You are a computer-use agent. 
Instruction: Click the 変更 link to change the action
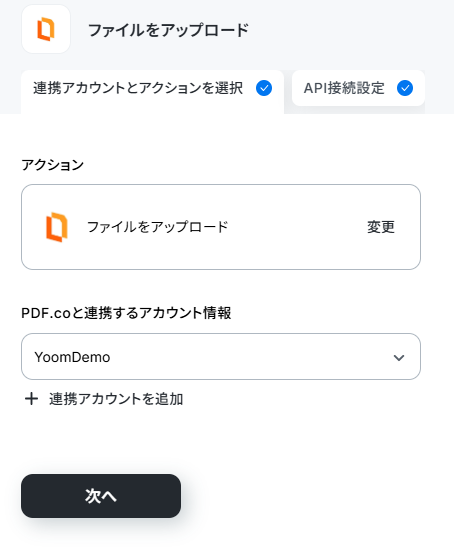pos(381,227)
